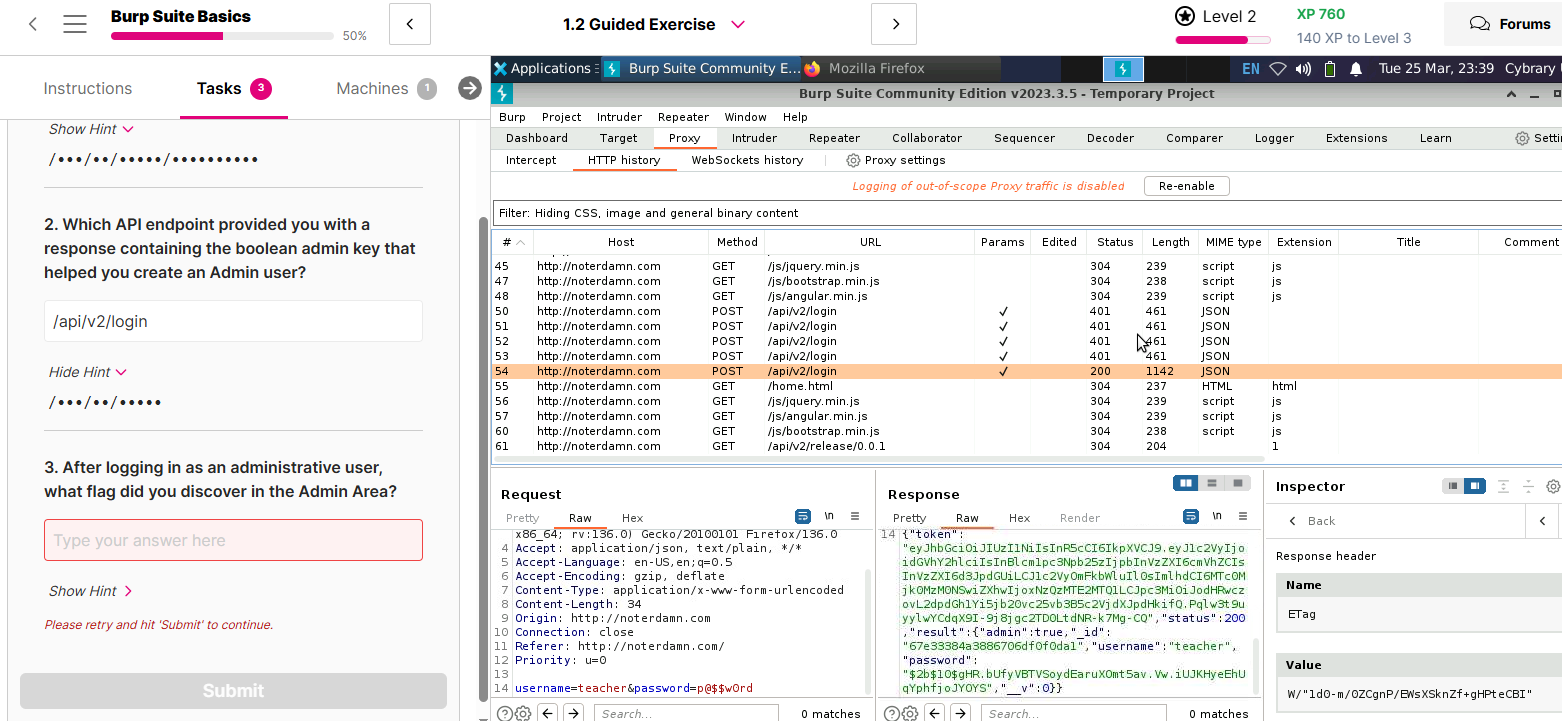Switch Response layout to side-by-side view
Image resolution: width=1562 pixels, height=721 pixels.
pyautogui.click(x=1186, y=484)
